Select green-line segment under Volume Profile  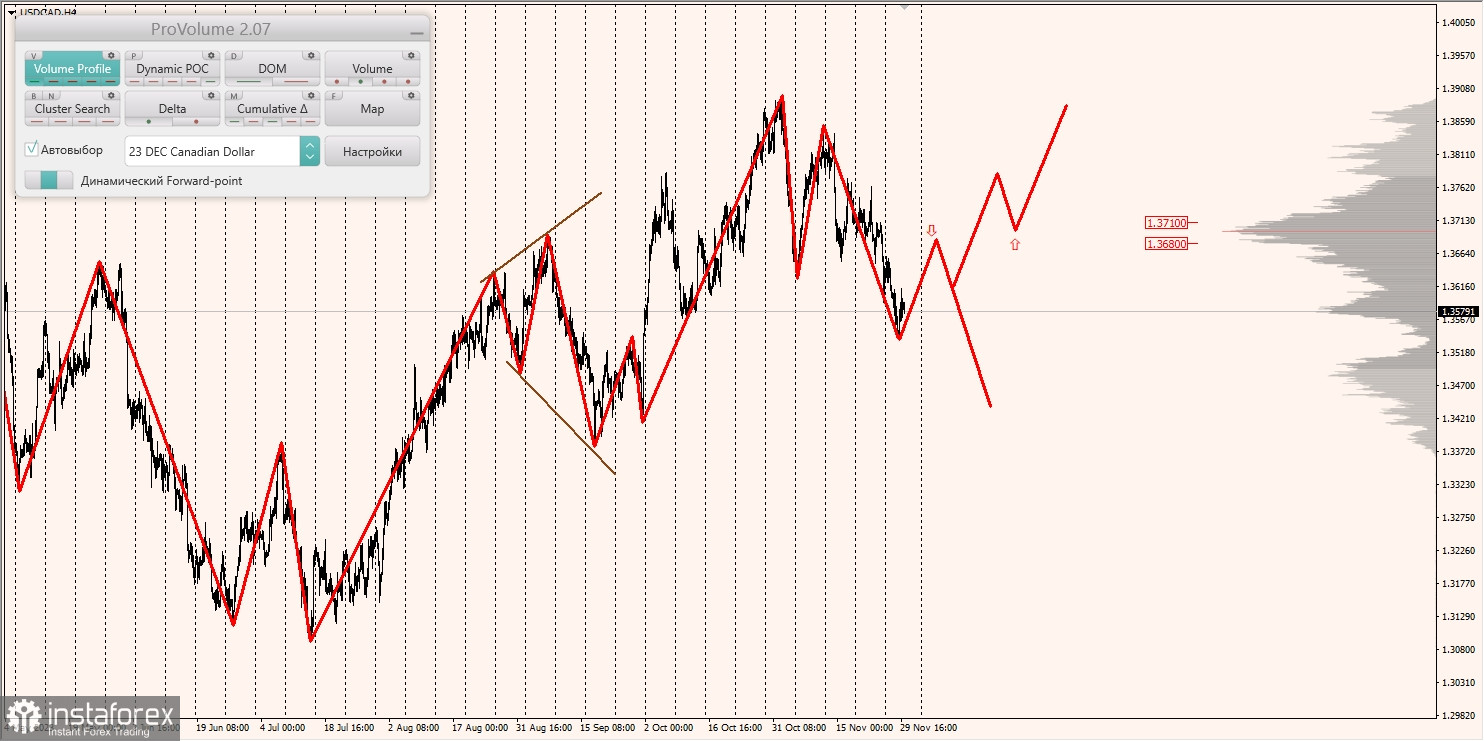pyautogui.click(x=34, y=81)
